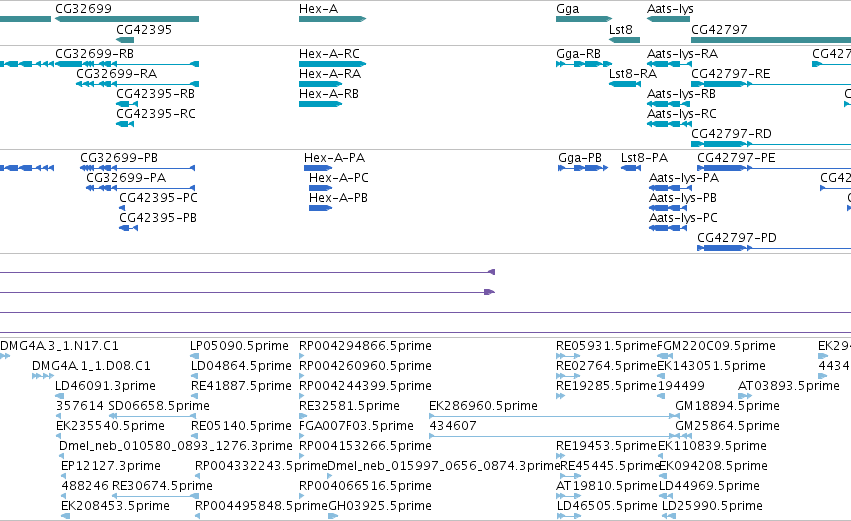
Task: Click the EK235540.5prime EST label
Action: (x=110, y=427)
